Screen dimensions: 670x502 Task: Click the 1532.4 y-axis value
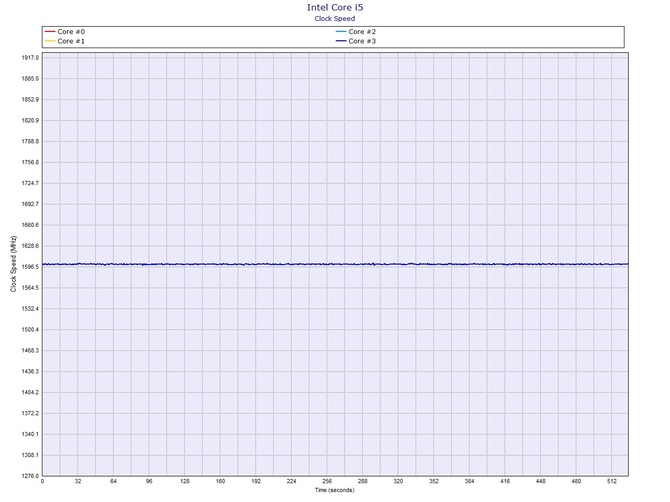tap(30, 309)
